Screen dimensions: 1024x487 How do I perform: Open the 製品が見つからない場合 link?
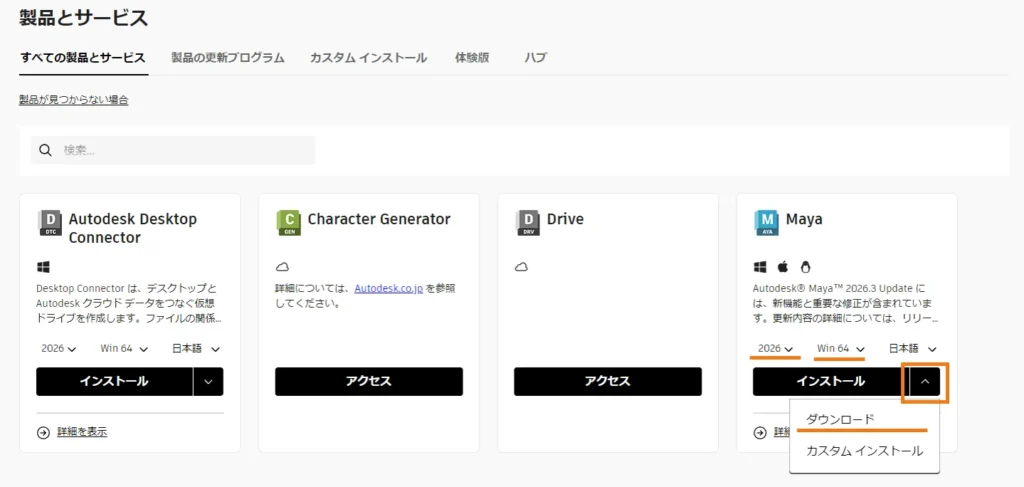pos(73,100)
